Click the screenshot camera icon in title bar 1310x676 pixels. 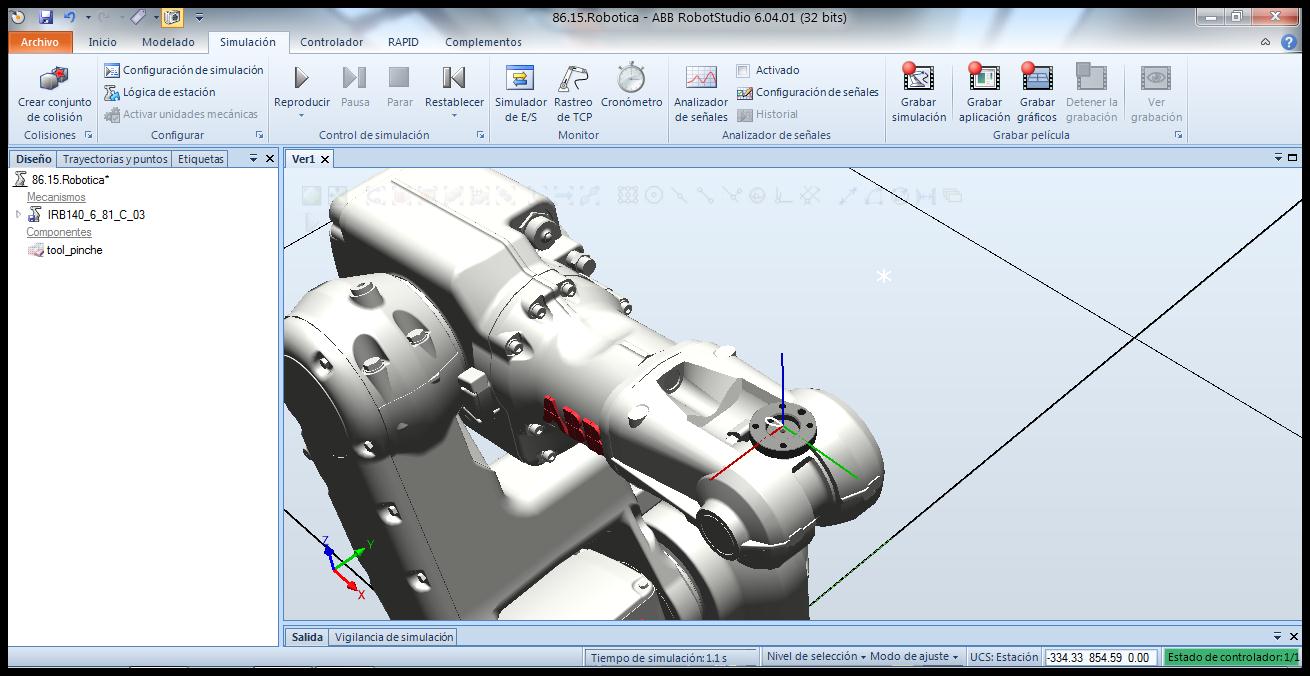tap(172, 17)
